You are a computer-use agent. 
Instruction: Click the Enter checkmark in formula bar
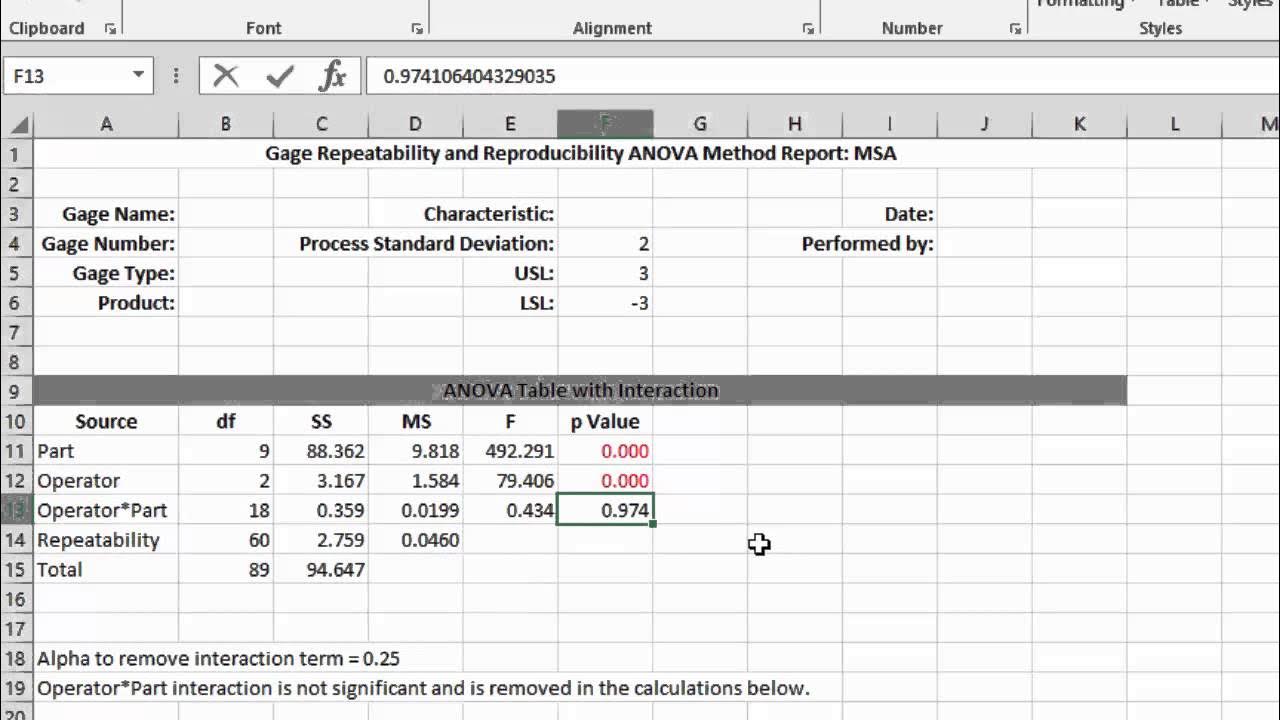click(x=279, y=76)
